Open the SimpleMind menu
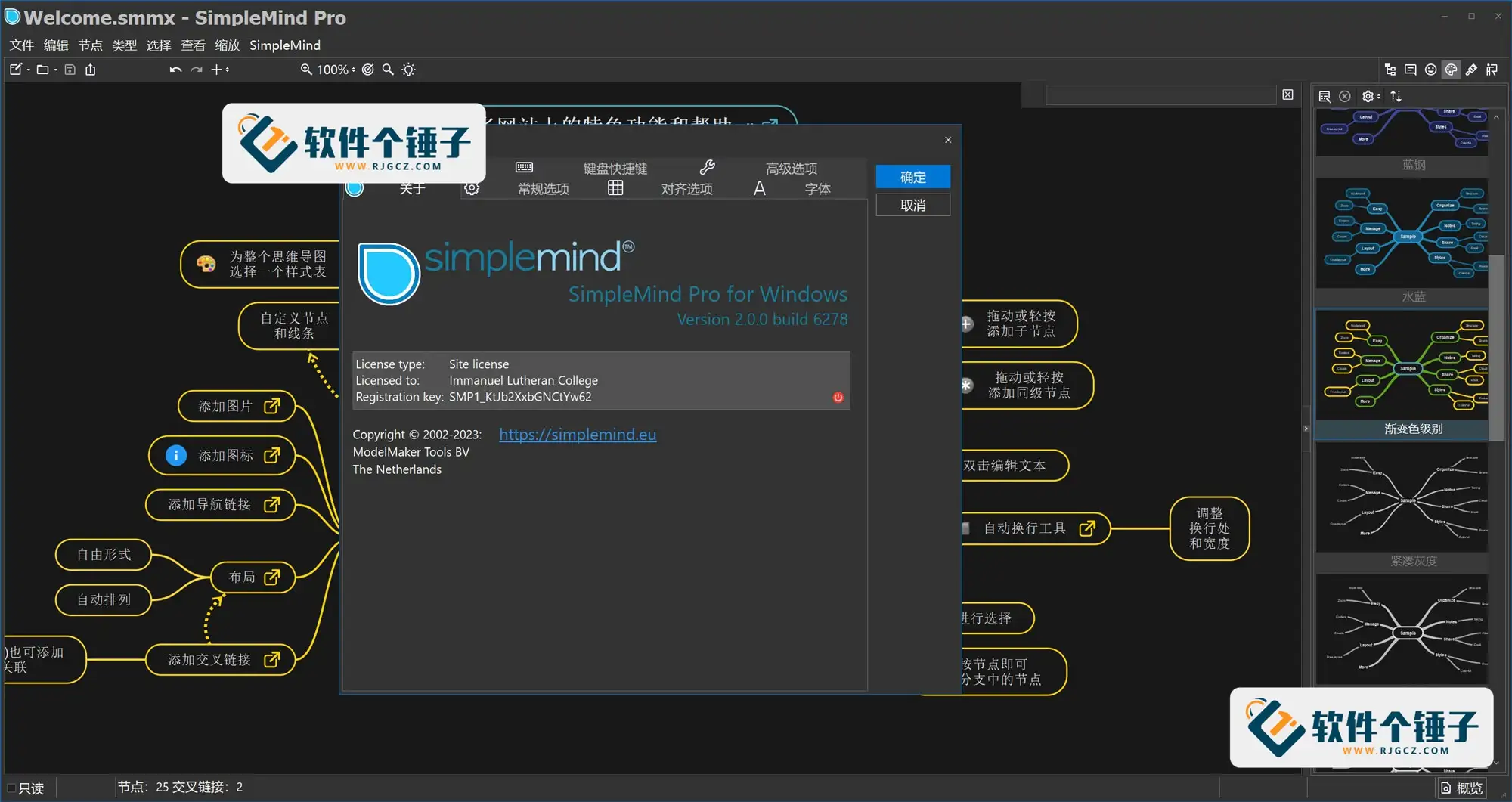Screen dimensions: 1512x802 [285, 45]
